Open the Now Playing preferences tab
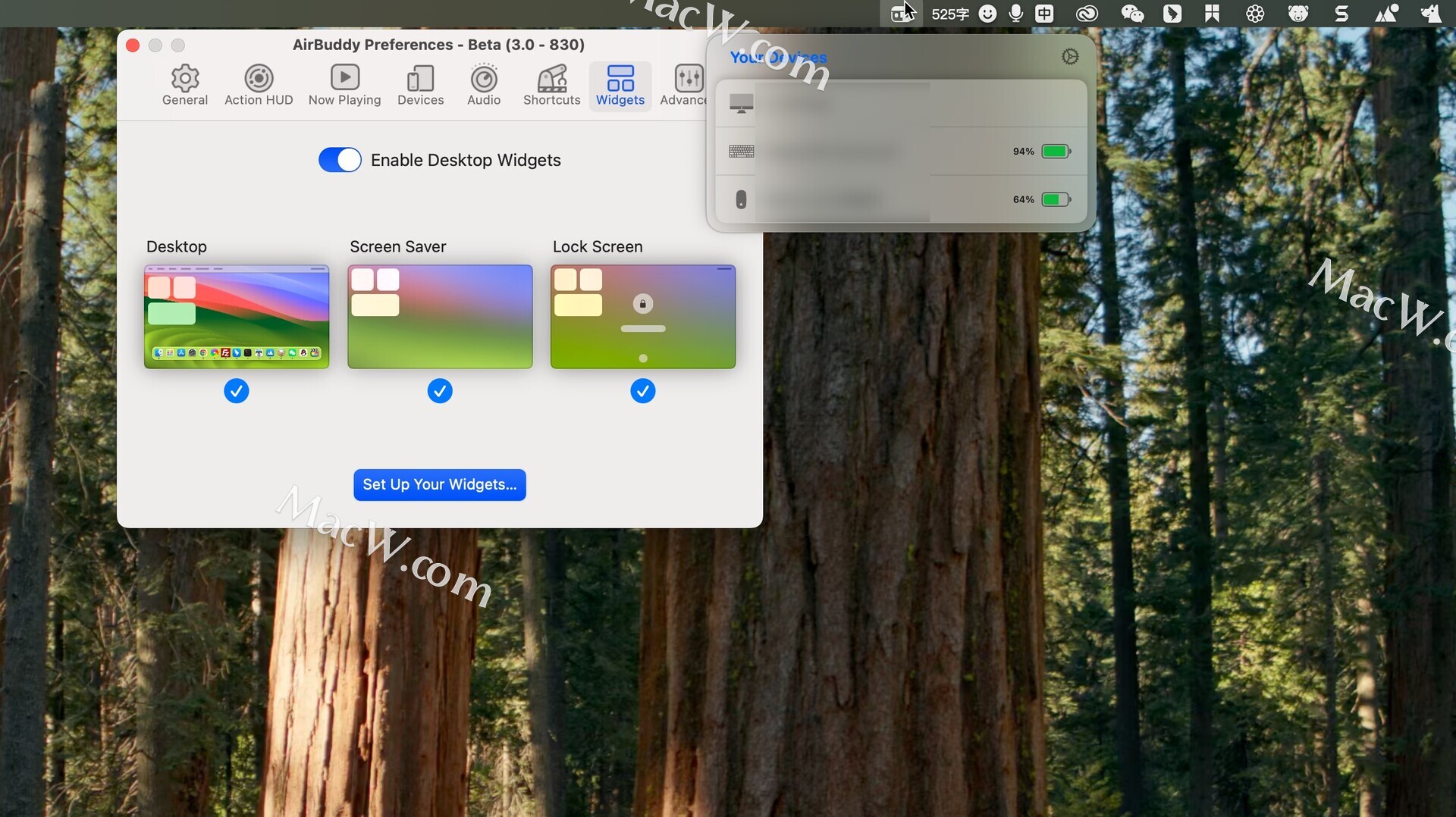 (x=344, y=86)
